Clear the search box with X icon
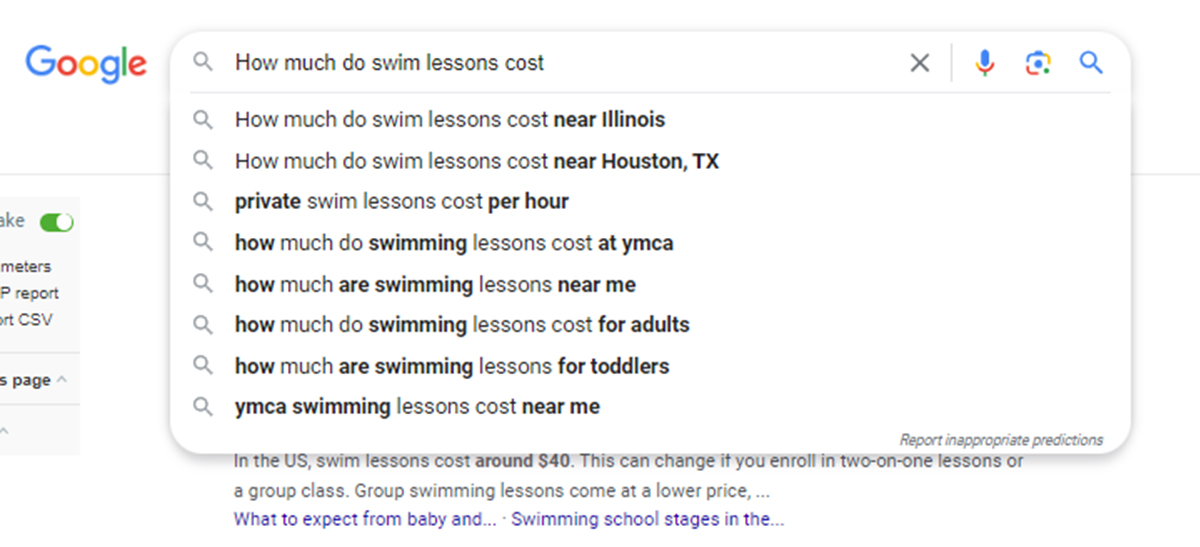 point(919,63)
